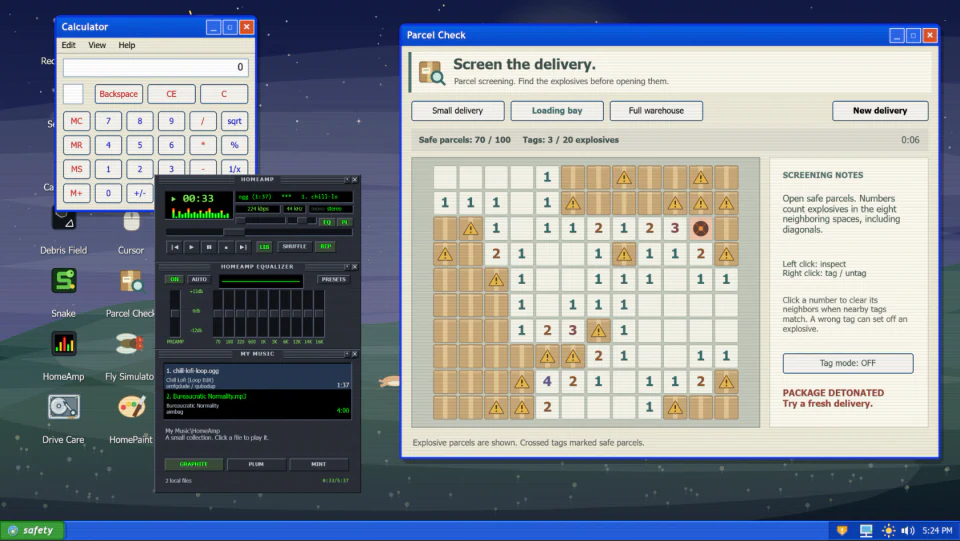Click the detonated explosive tile in Parcel Check

point(700,228)
